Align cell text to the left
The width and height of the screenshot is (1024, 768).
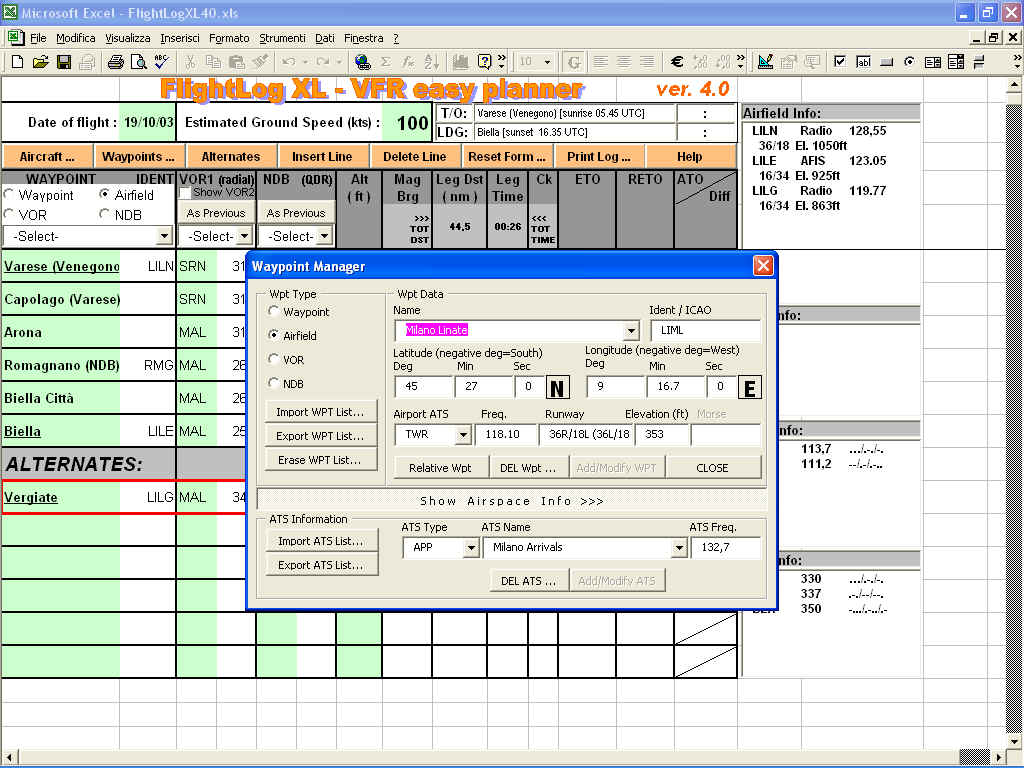[x=600, y=62]
